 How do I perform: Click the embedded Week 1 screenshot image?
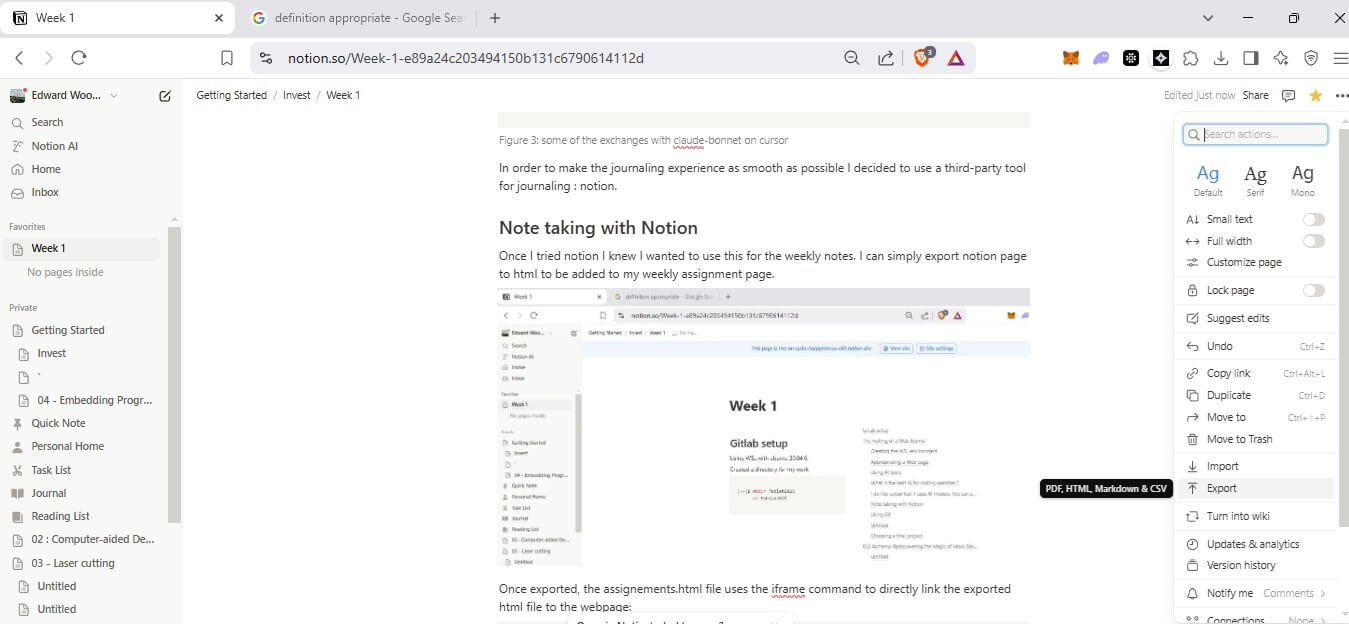pos(764,427)
